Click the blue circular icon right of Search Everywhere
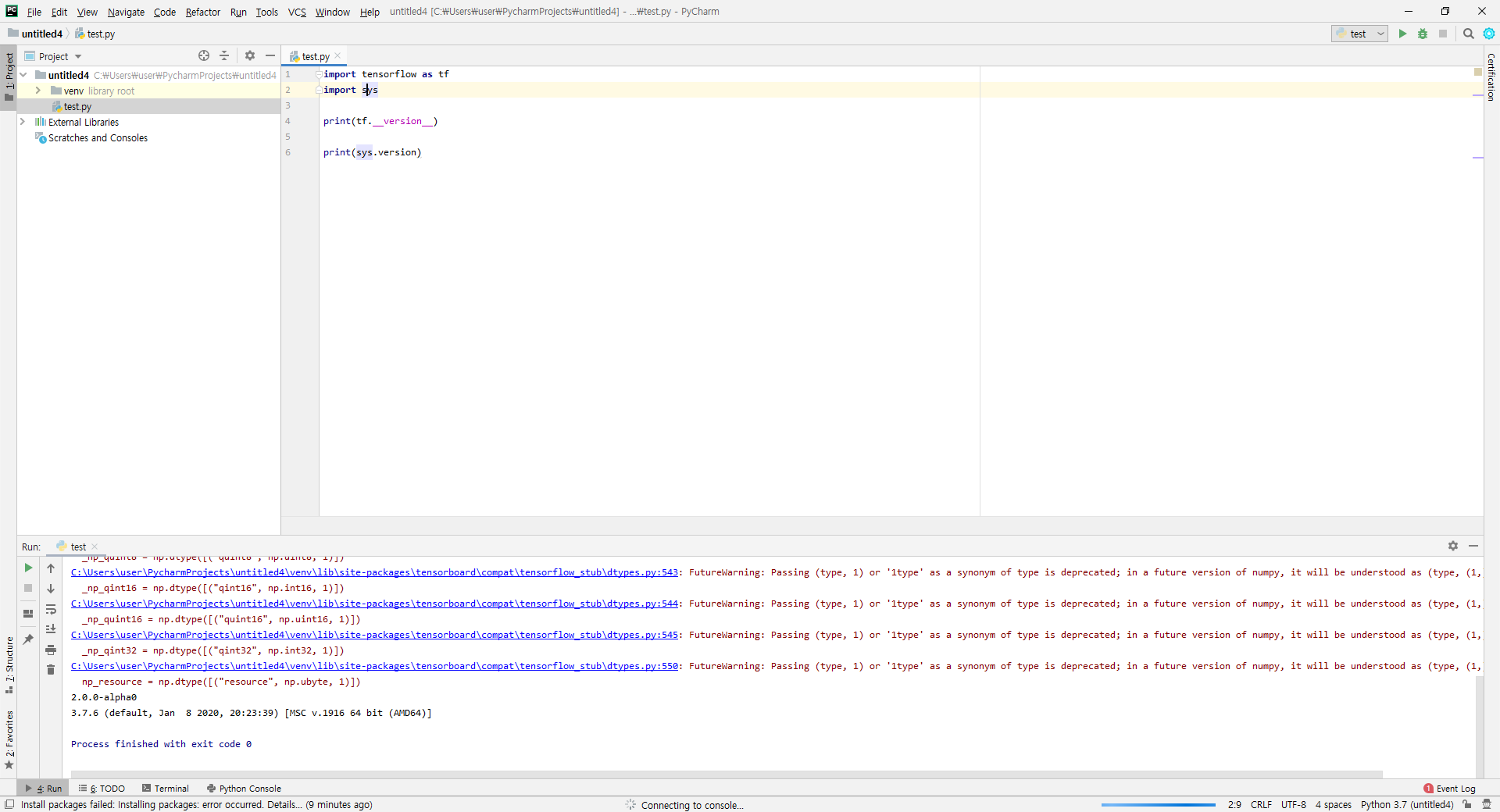1500x812 pixels. (x=1489, y=34)
